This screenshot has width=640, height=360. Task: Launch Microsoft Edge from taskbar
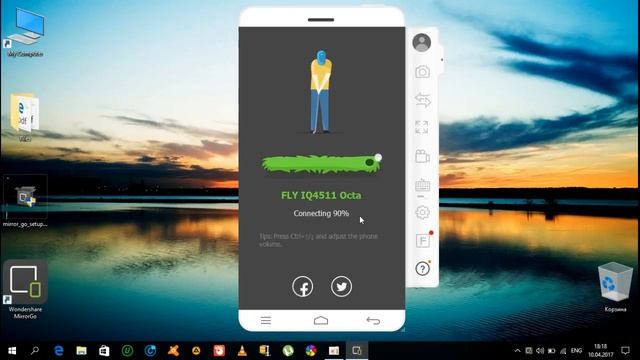[x=59, y=351]
